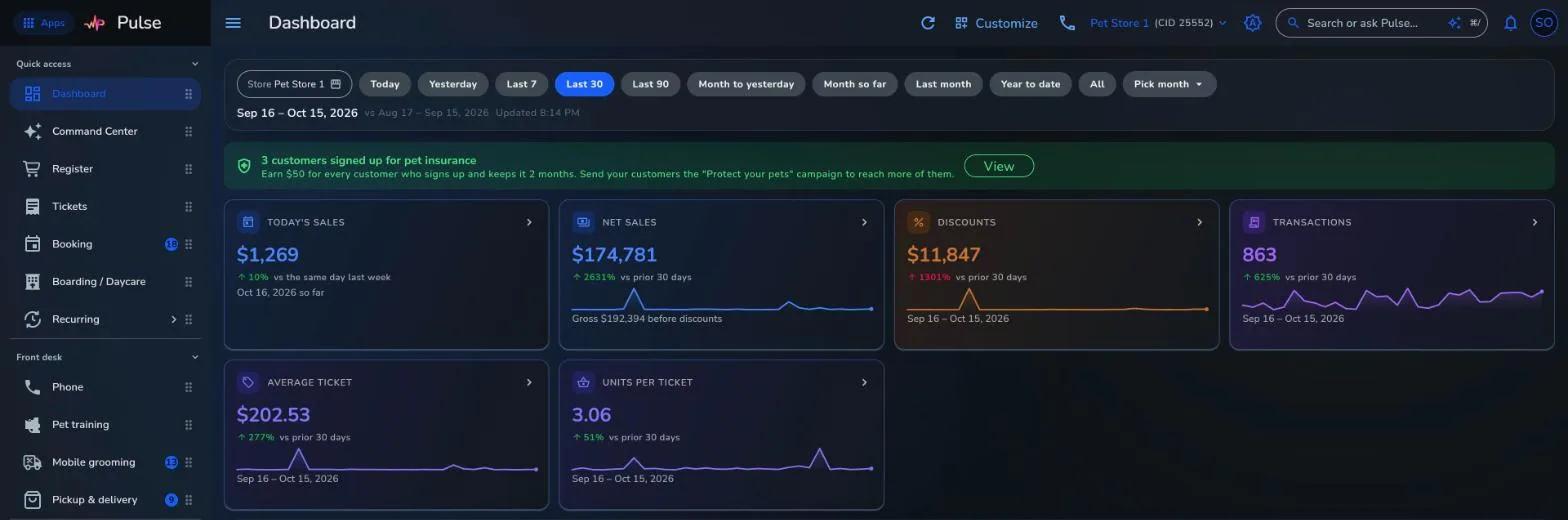Click the Average Ticket tag icon
Screen dimensions: 1568x520
click(x=248, y=382)
